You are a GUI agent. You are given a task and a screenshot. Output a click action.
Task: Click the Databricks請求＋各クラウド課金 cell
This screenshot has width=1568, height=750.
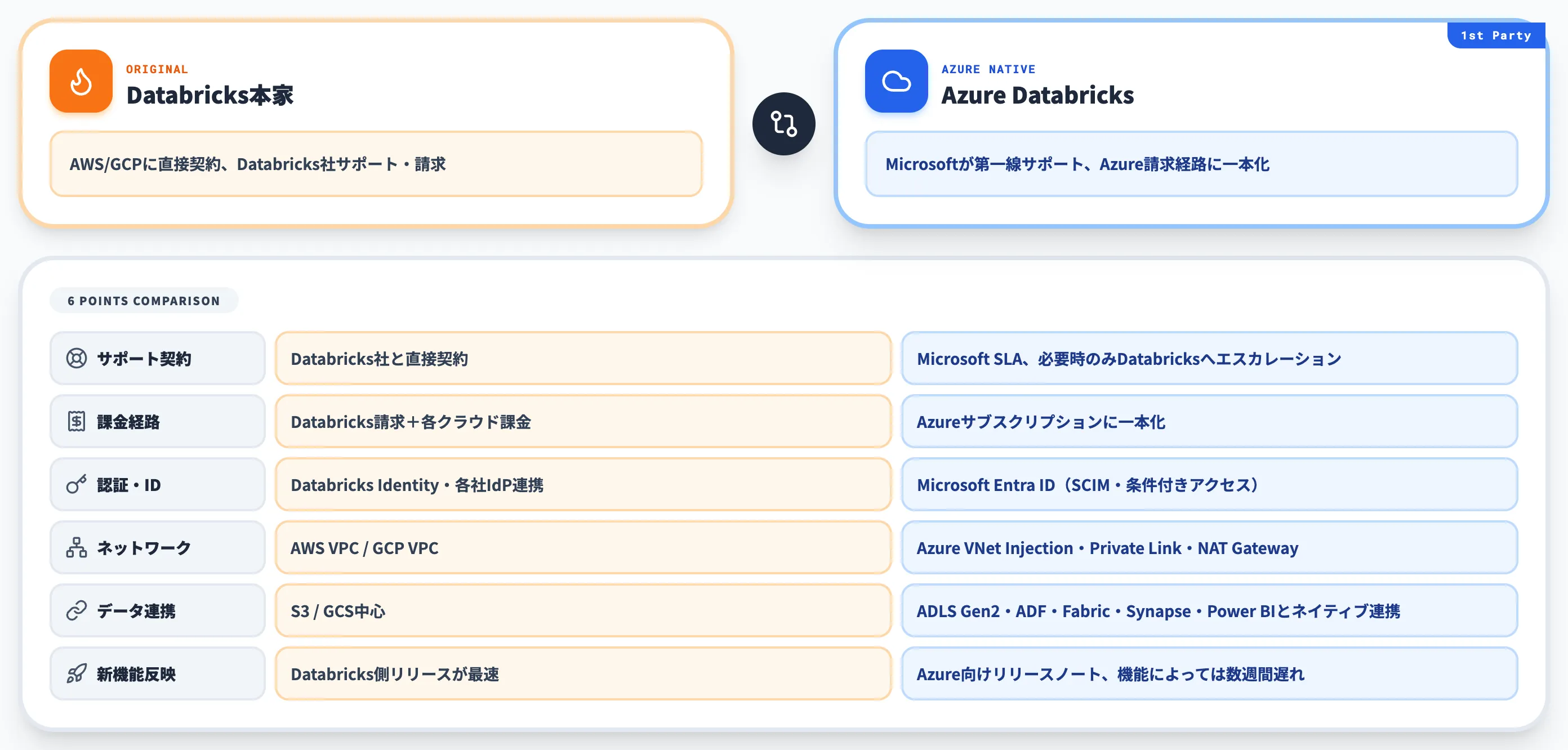(583, 421)
